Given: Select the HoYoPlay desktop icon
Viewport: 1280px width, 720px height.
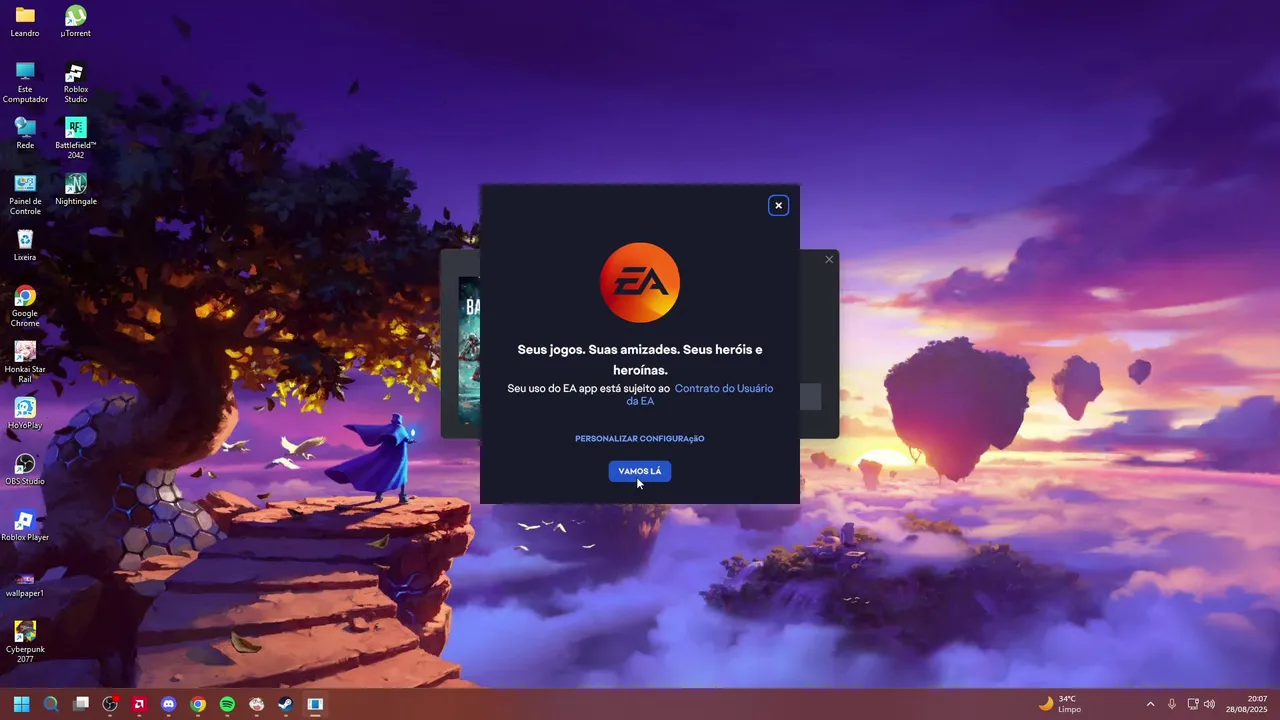Looking at the screenshot, I should [x=25, y=413].
